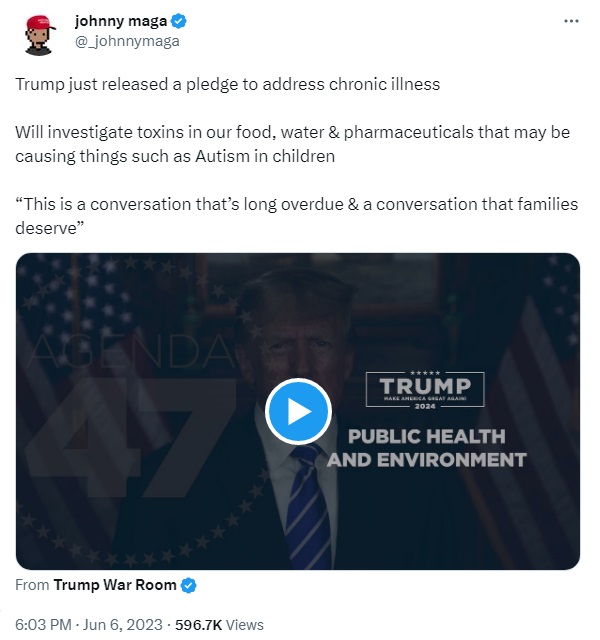The image size is (600, 640).
Task: Open the johnny maga display name
Action: tap(120, 22)
